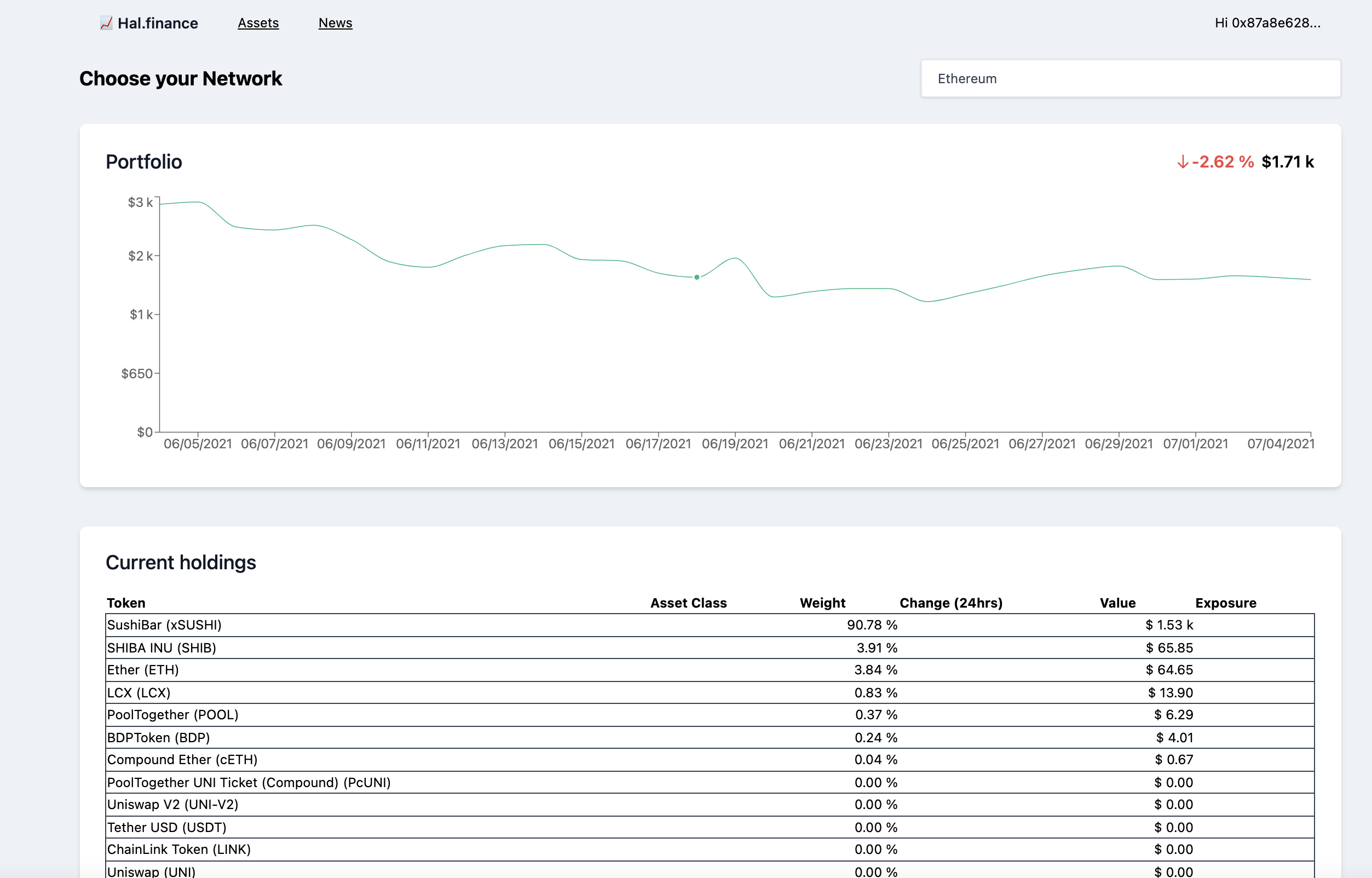
Task: Click the Value column header
Action: pyautogui.click(x=1117, y=603)
